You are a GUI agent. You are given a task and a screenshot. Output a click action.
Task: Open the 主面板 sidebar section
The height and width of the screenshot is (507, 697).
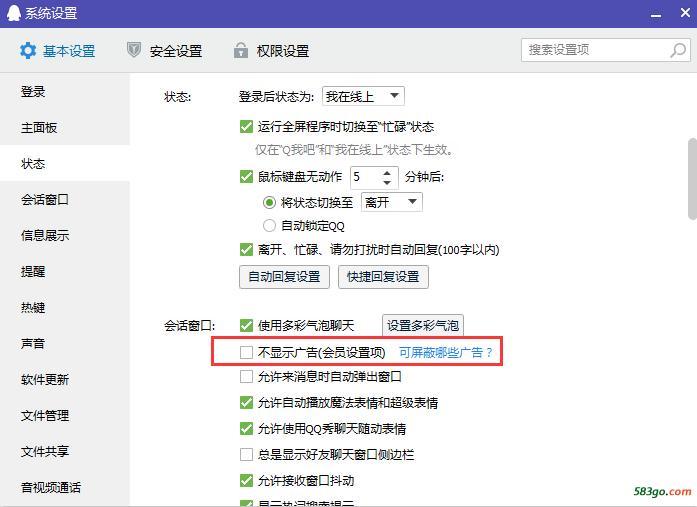pos(65,128)
